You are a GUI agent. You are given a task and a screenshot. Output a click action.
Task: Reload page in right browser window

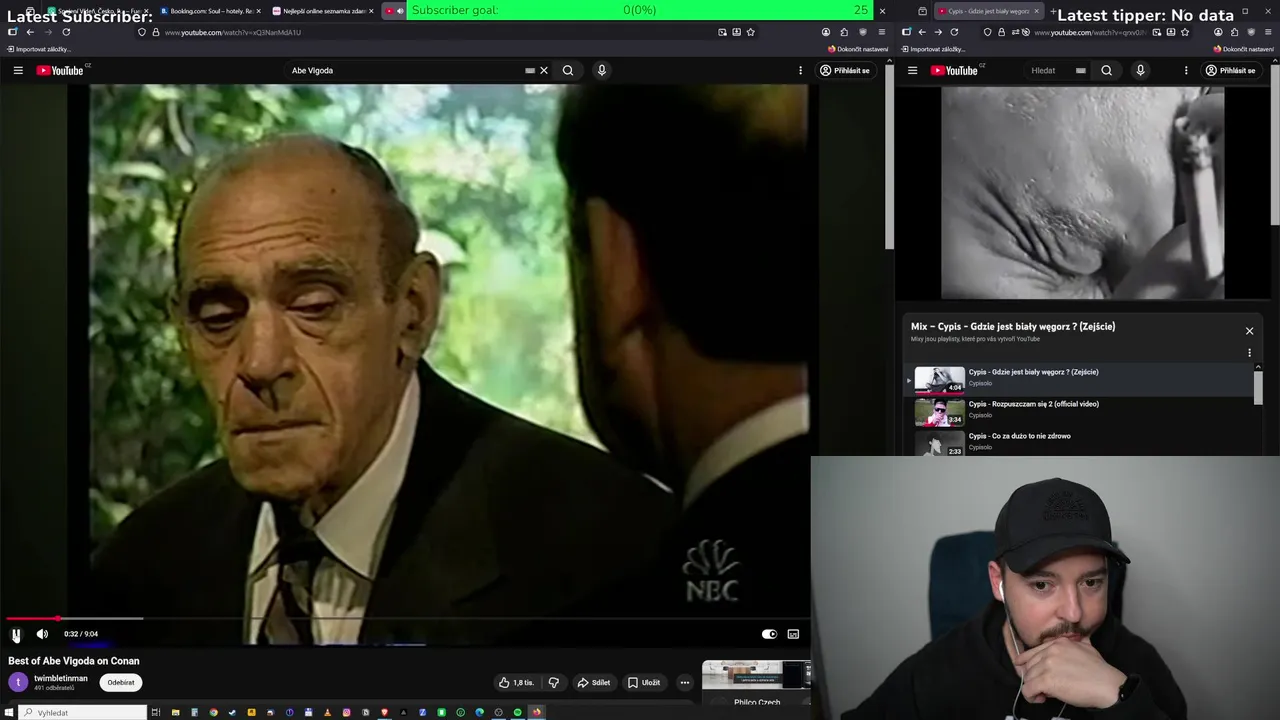coord(954,32)
